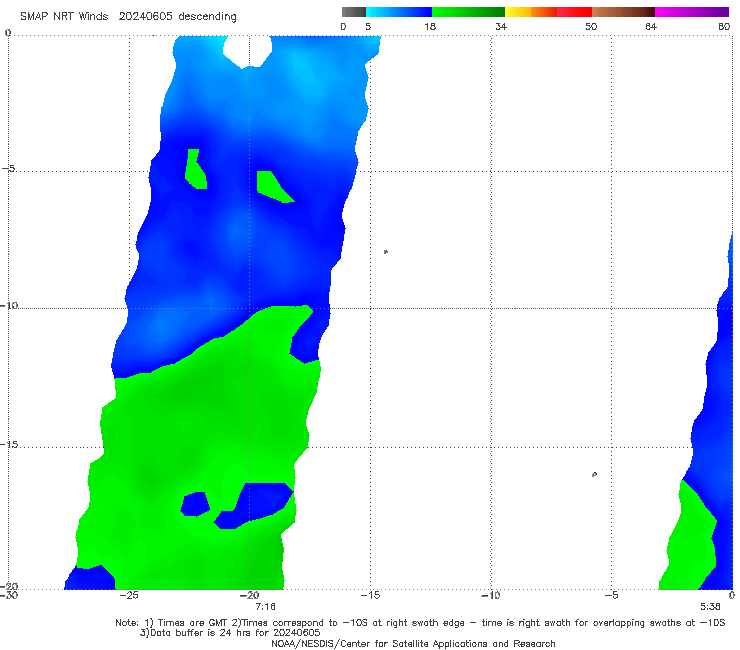740x650 pixels.
Task: Select the brown color bar segment
Action: coord(623,12)
